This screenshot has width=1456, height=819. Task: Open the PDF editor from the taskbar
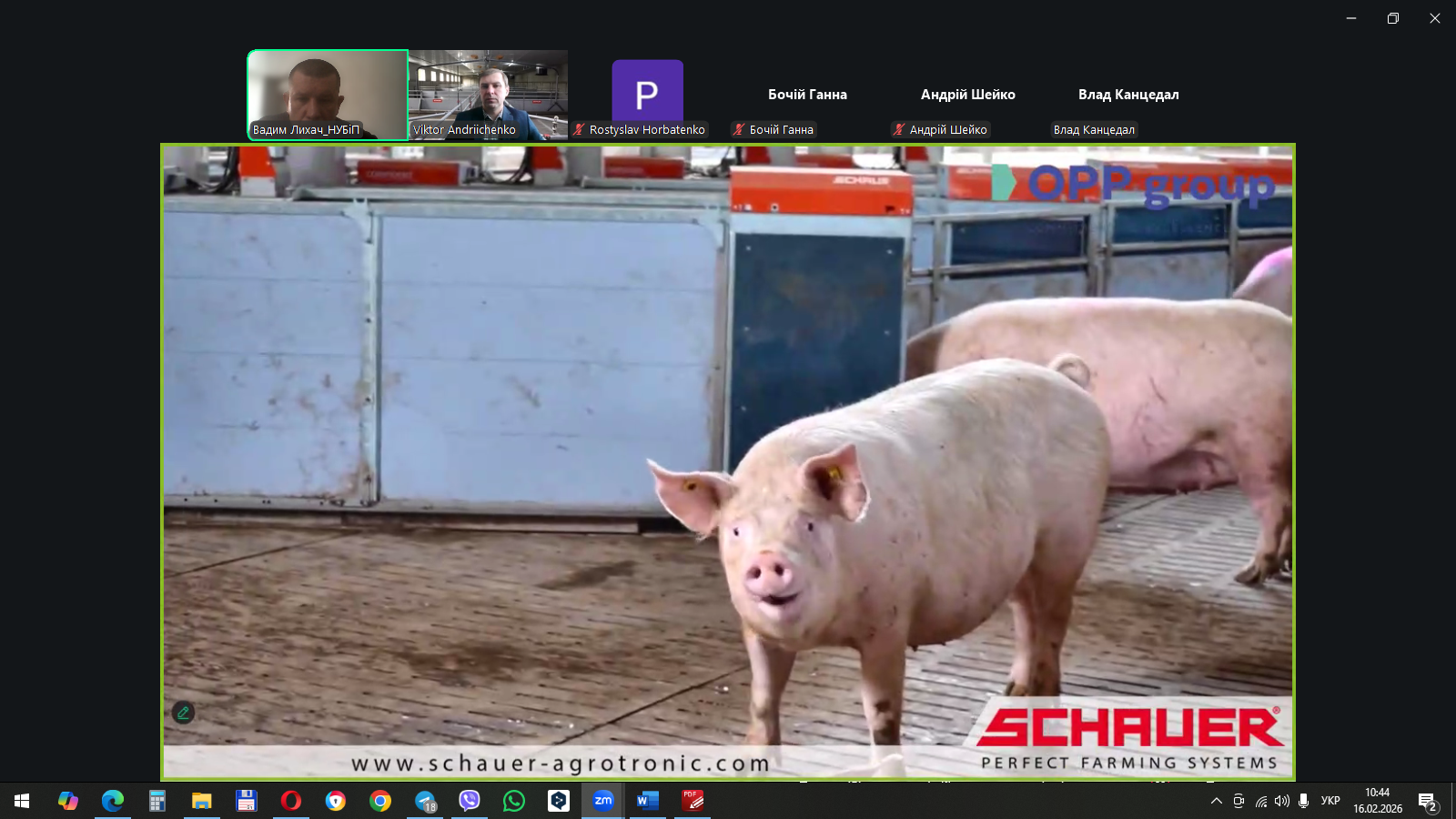[x=693, y=801]
